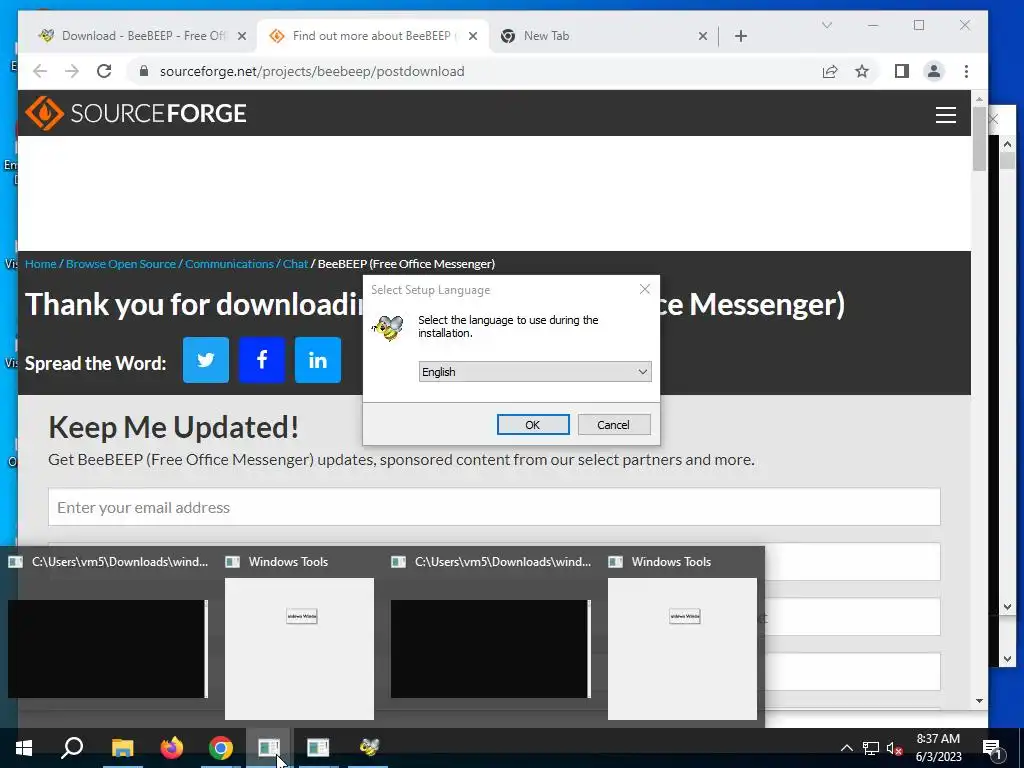Viewport: 1024px width, 768px height.
Task: Click page vertical scrollbar thumb
Action: pos(979,138)
